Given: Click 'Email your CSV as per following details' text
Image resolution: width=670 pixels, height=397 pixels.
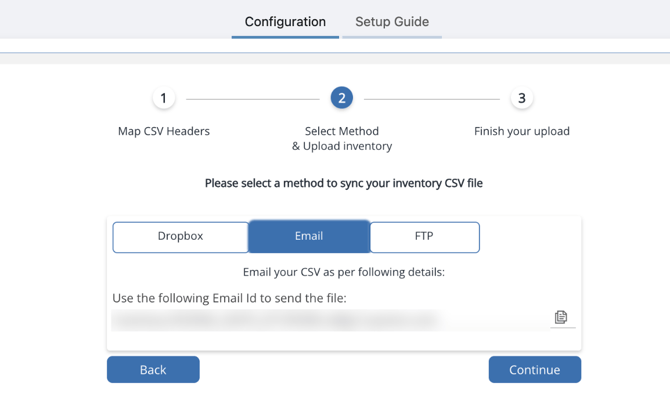Looking at the screenshot, I should point(344,272).
